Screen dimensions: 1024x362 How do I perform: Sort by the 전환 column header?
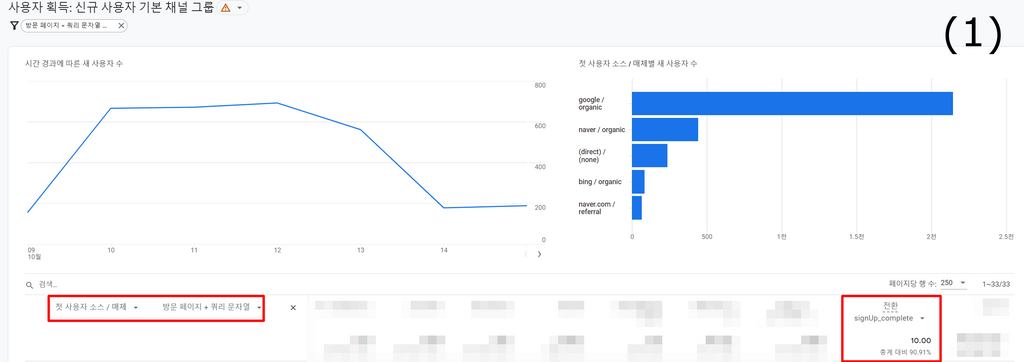click(x=889, y=306)
